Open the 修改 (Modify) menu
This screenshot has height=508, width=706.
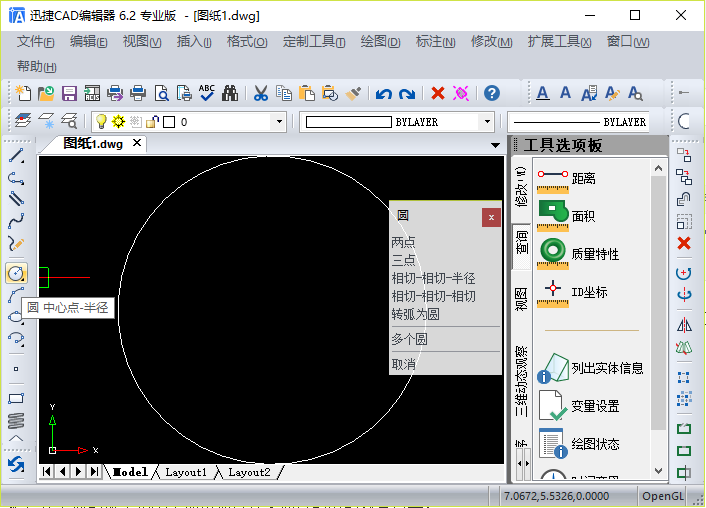click(x=491, y=41)
